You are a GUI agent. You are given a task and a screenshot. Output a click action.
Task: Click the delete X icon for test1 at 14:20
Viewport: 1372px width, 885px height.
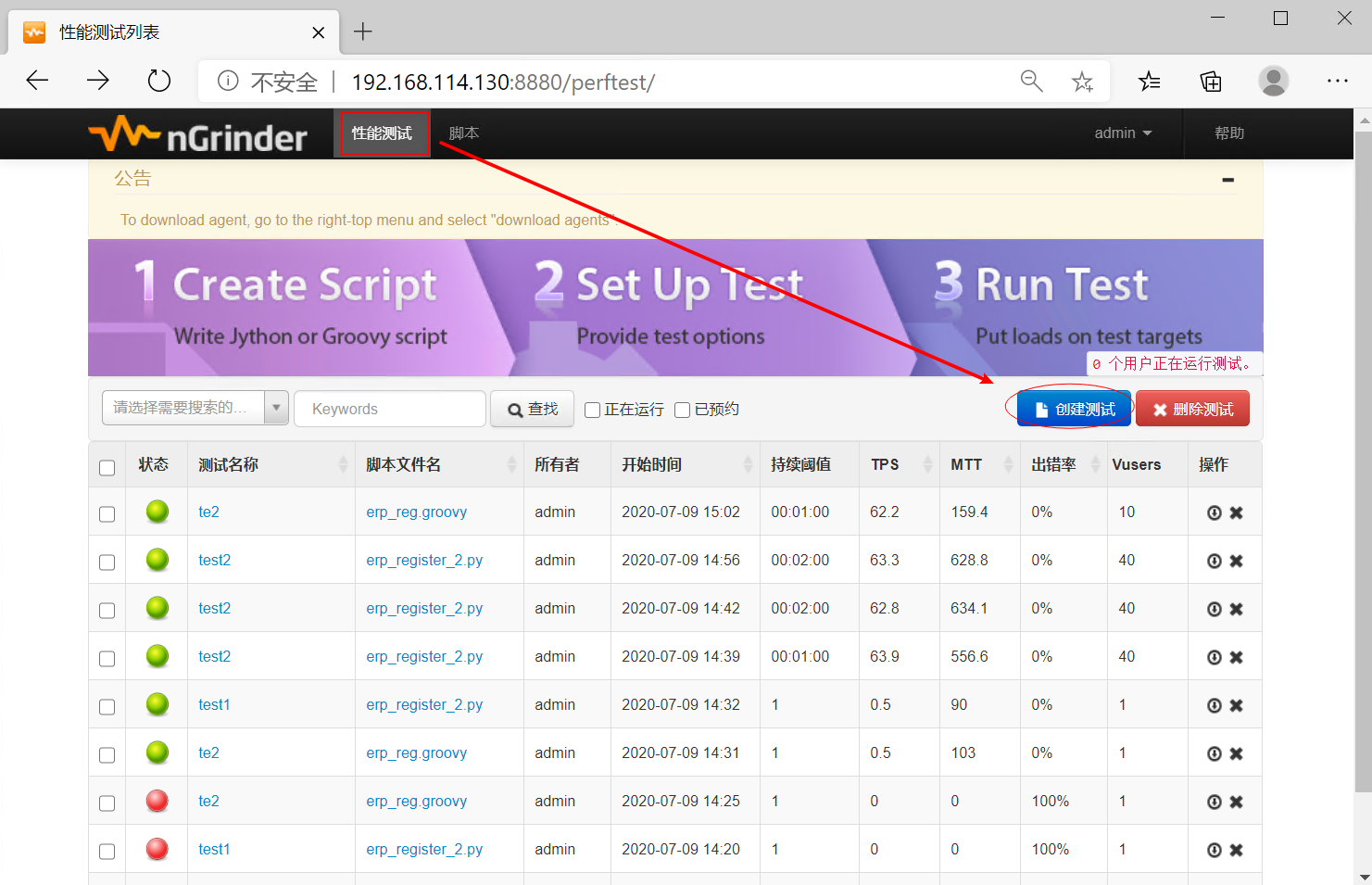tap(1236, 850)
